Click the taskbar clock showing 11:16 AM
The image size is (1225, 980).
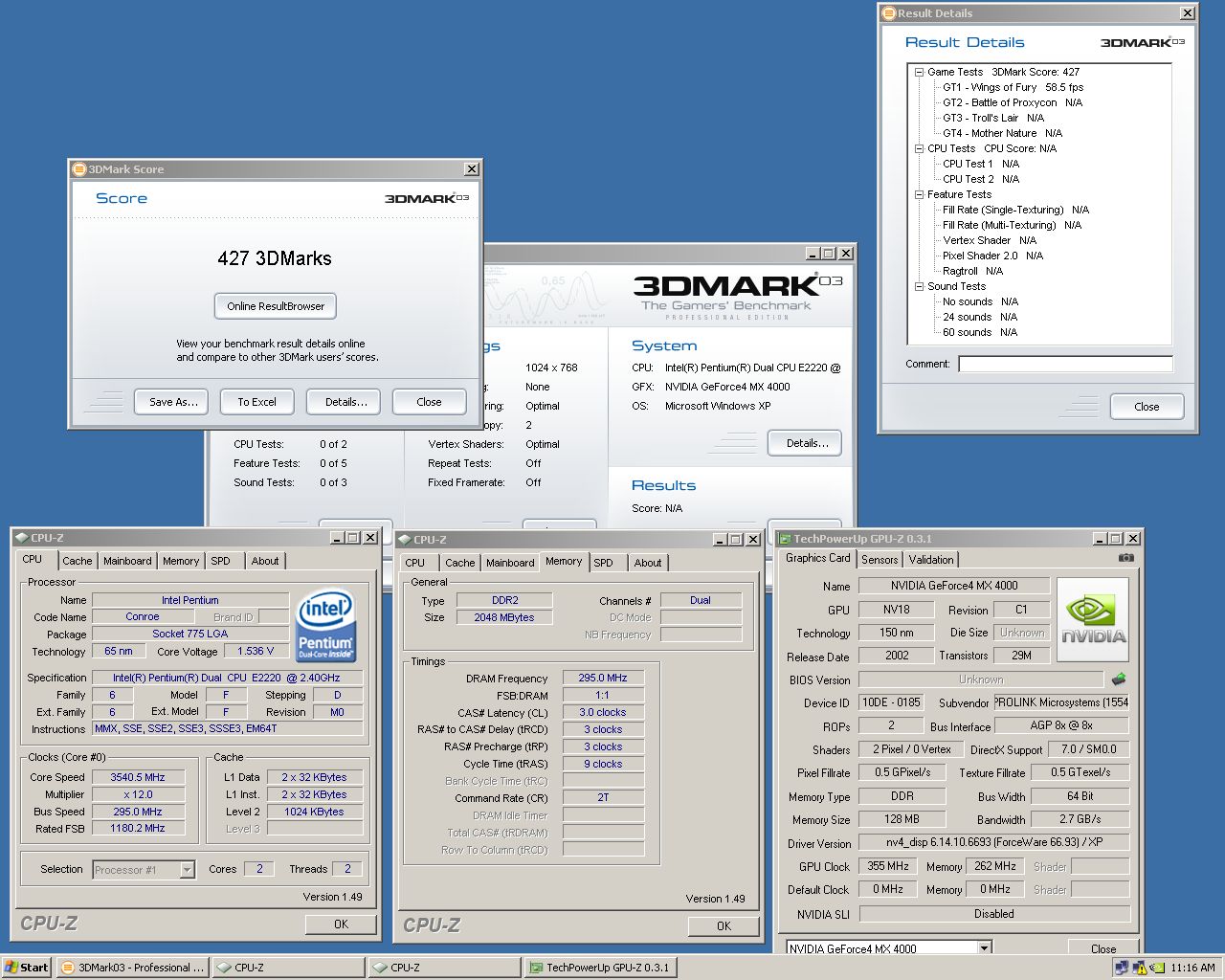1192,968
